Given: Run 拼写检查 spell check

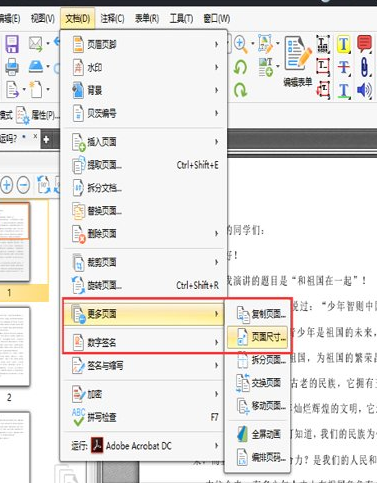Looking at the screenshot, I should pyautogui.click(x=145, y=417).
